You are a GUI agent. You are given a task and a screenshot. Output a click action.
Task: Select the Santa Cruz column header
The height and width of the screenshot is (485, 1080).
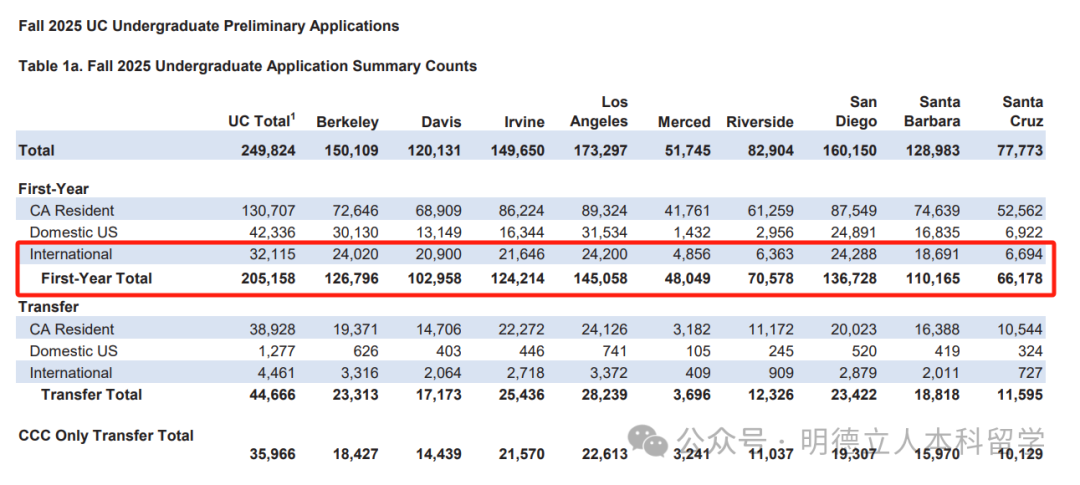1023,112
